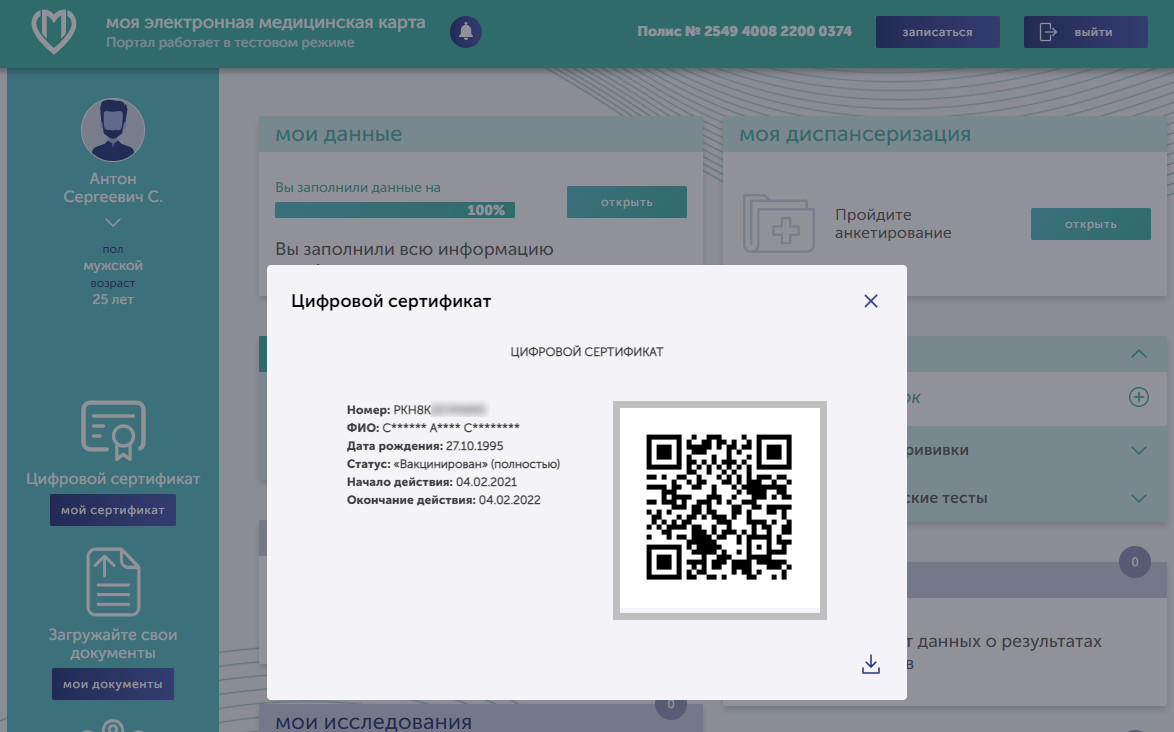Expand the прививки section chevron
The image size is (1174, 732).
coord(1139,450)
